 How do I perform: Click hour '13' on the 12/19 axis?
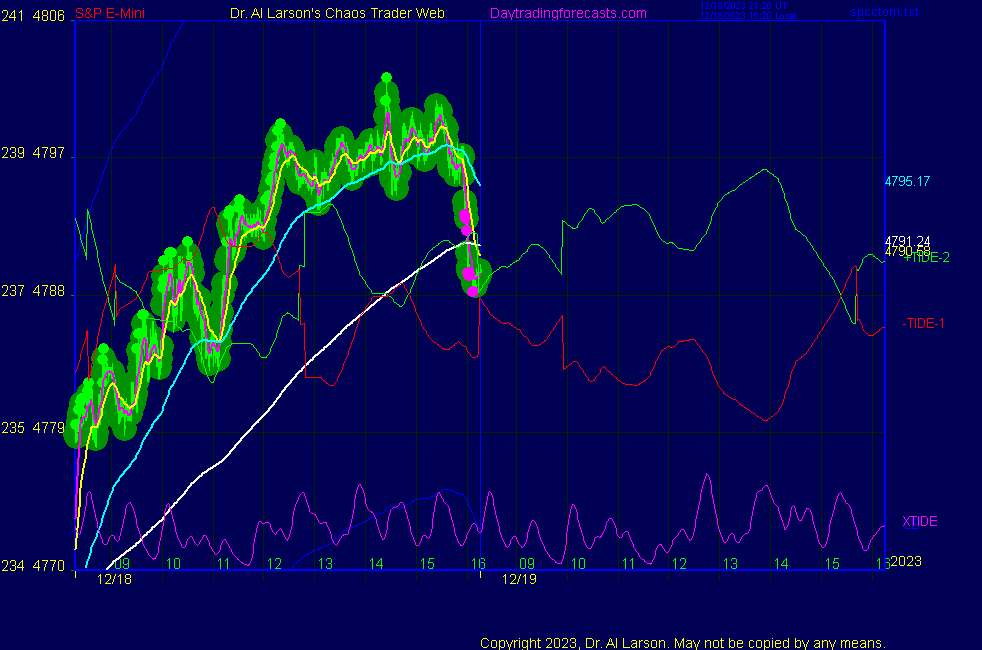[x=730, y=564]
